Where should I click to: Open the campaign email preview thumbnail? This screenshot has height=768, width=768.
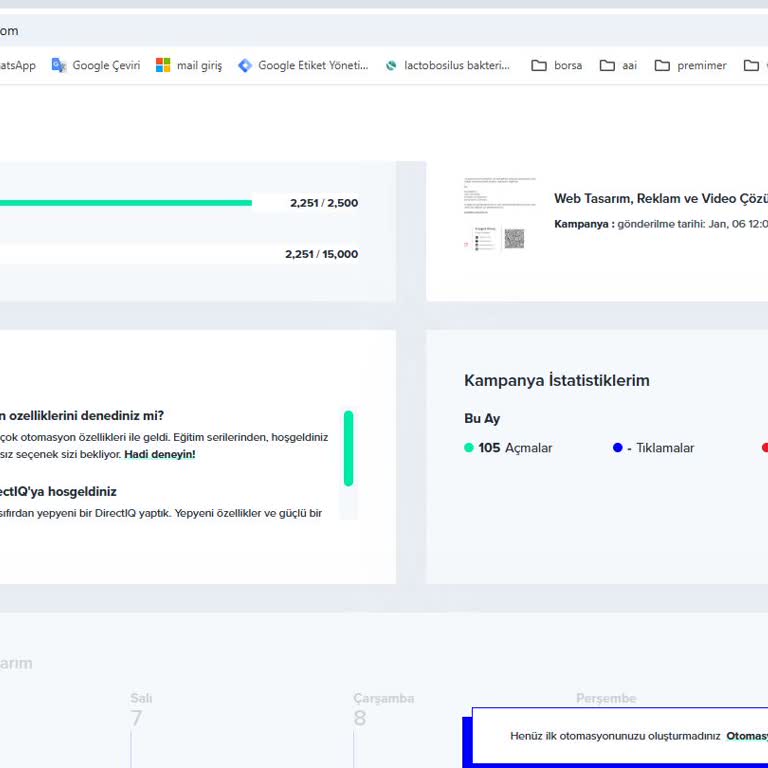[x=494, y=213]
